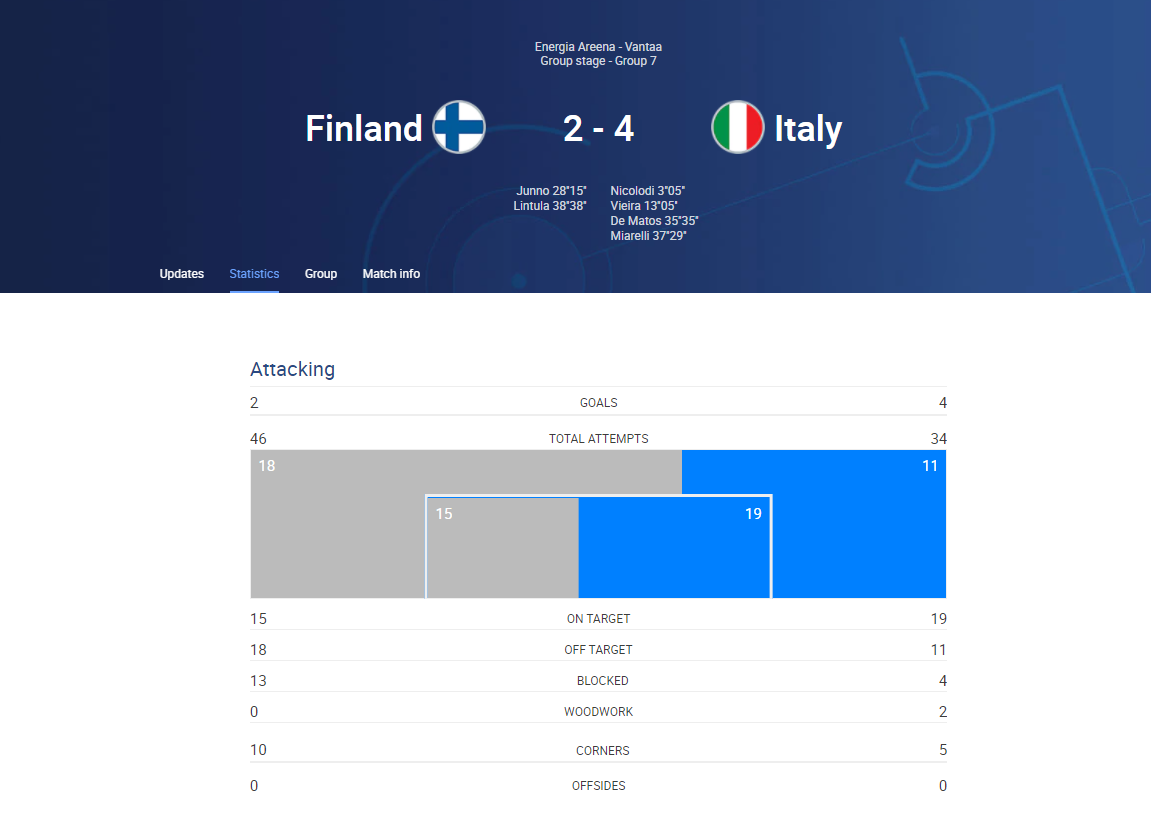Click the TOTAL ATTEMPTS row label

pos(598,439)
